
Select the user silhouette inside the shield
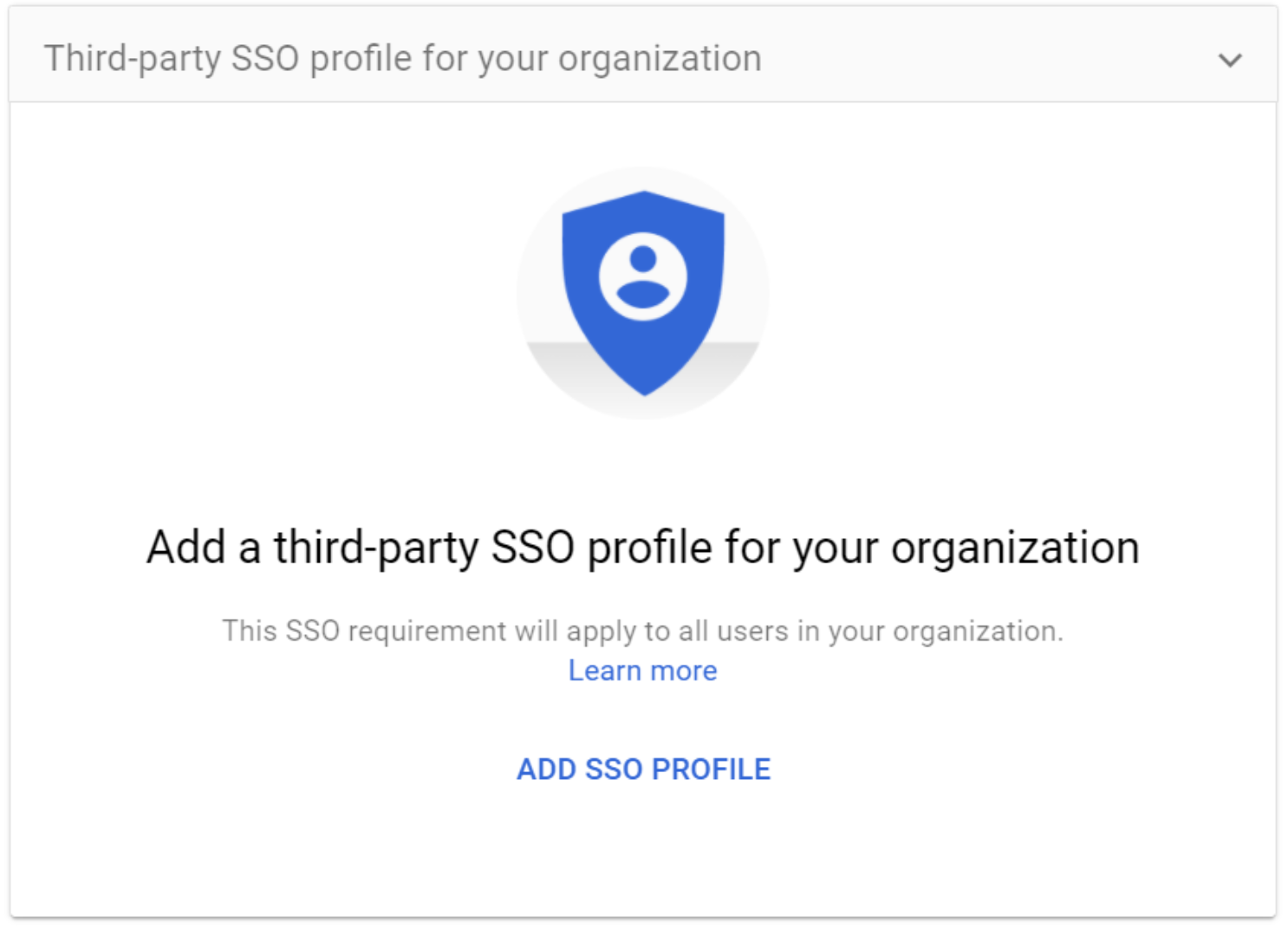click(x=643, y=273)
